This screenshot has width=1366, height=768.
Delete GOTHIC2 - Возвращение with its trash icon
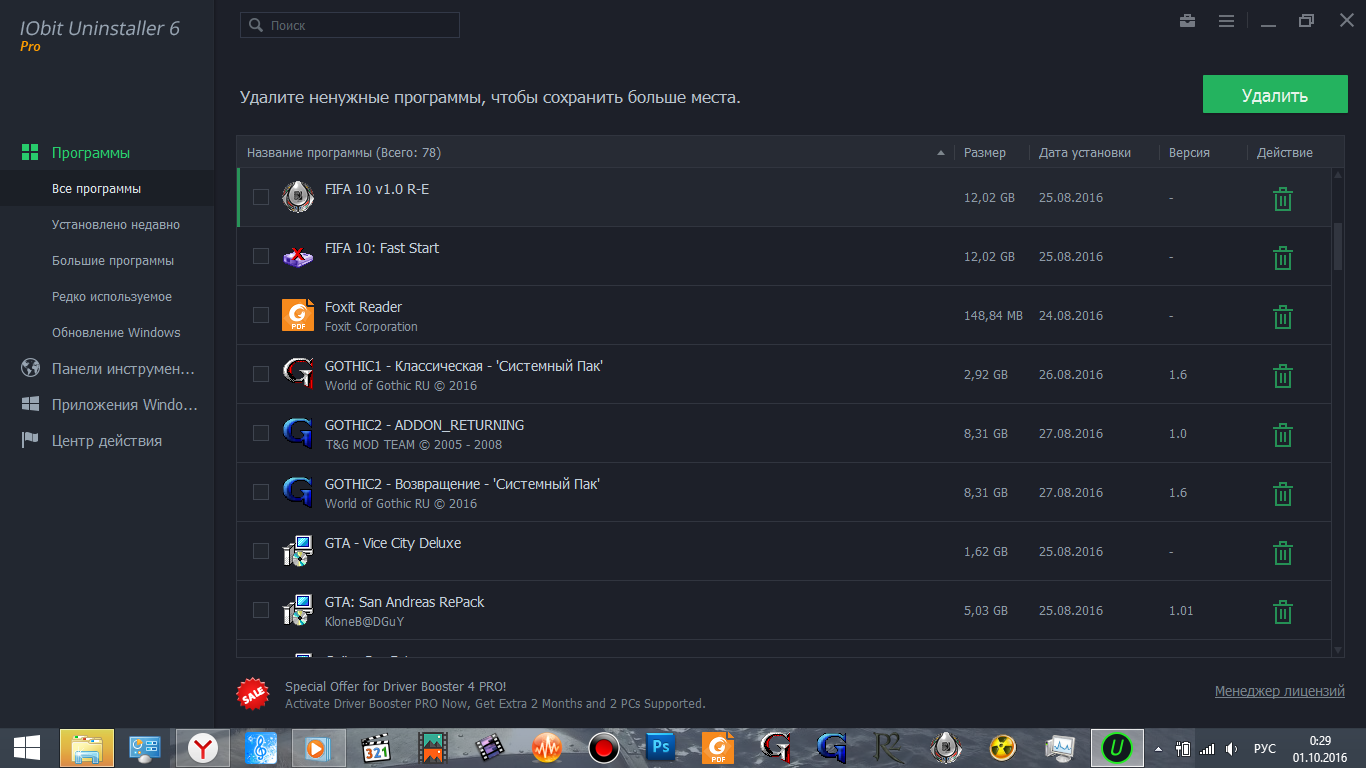pos(1282,494)
